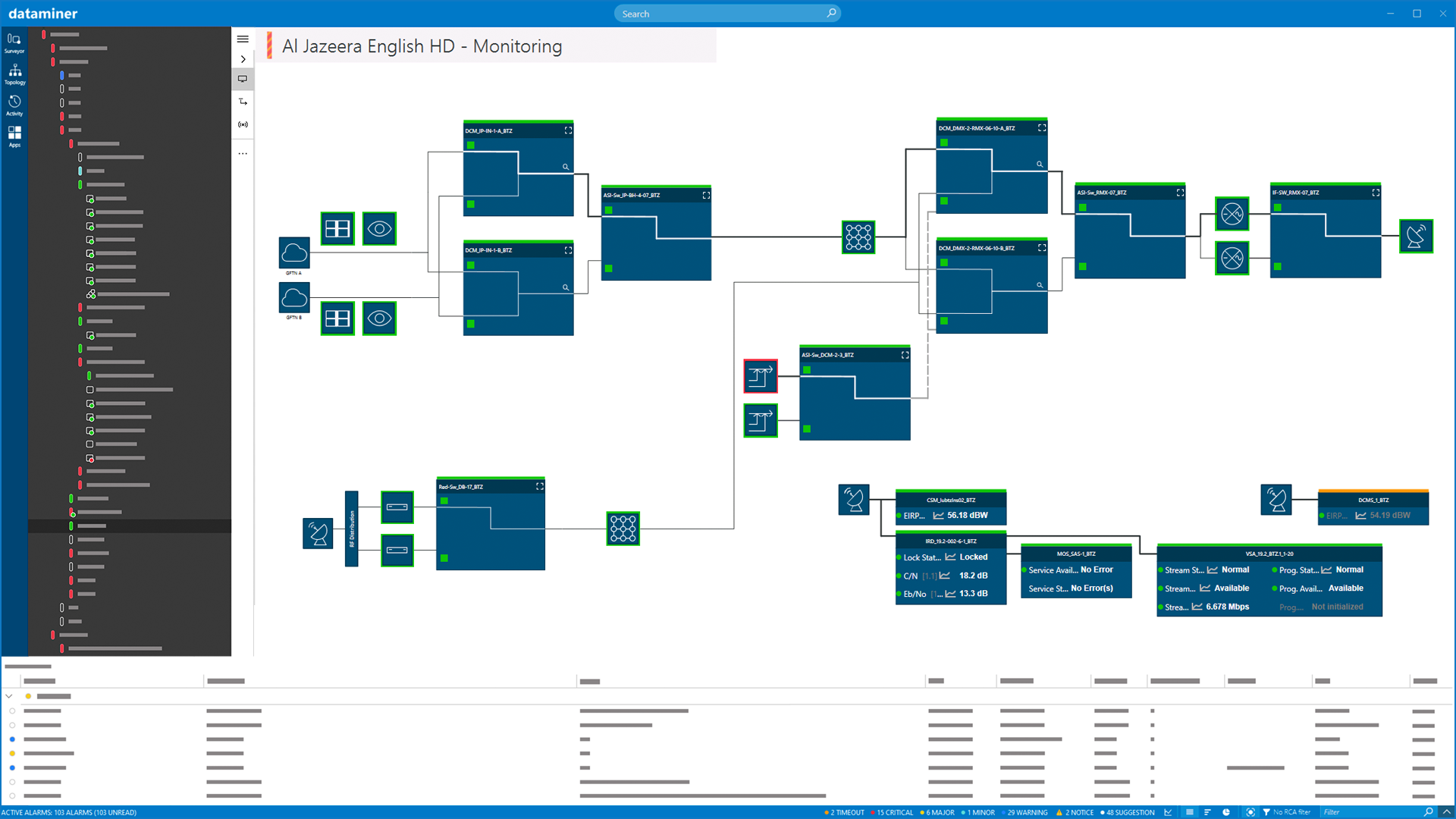Screen dimensions: 1456x819
Task: Open trend graph for 6.678 Mbps stream
Action: (x=1197, y=607)
